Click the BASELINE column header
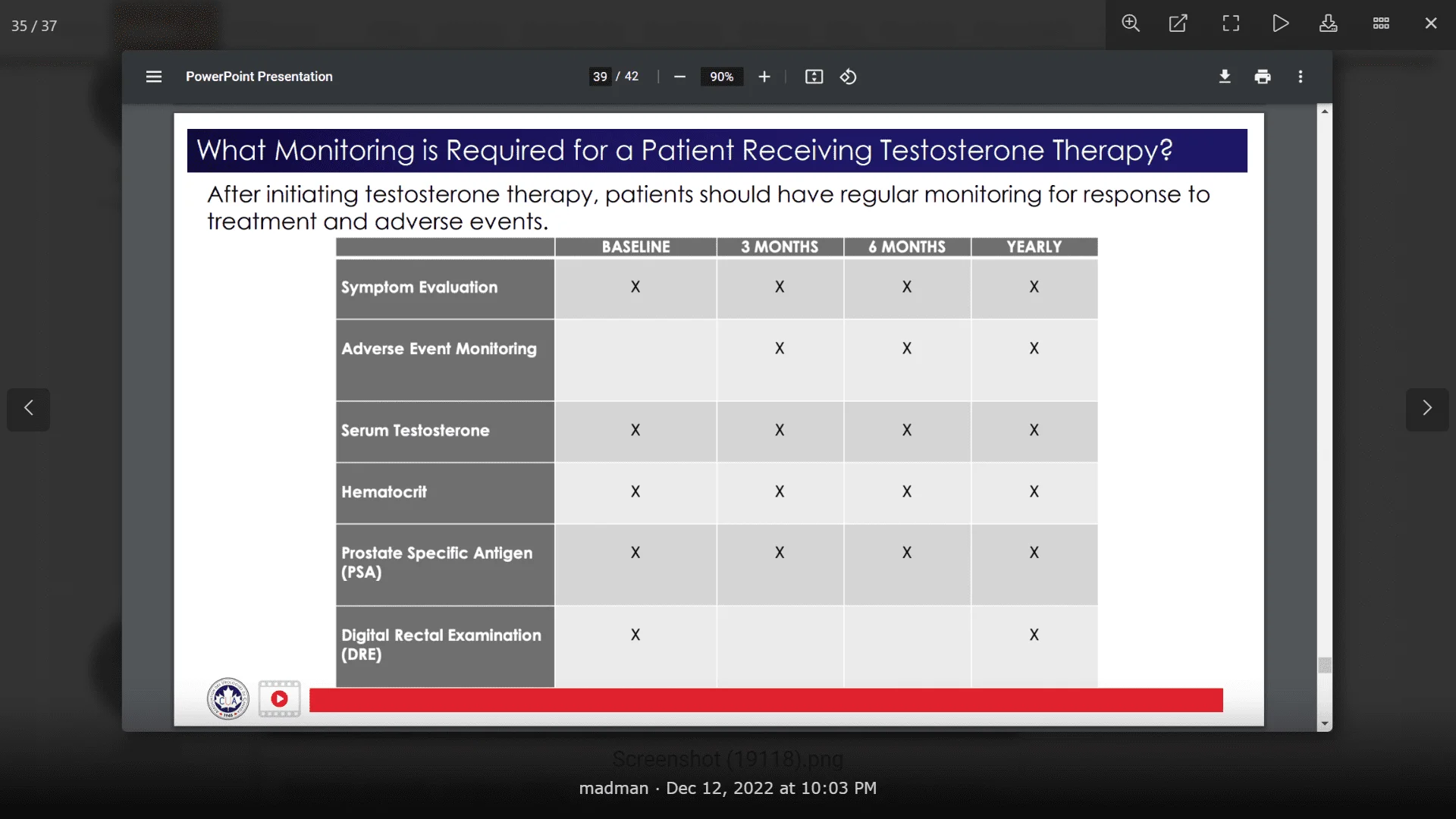 (x=635, y=246)
